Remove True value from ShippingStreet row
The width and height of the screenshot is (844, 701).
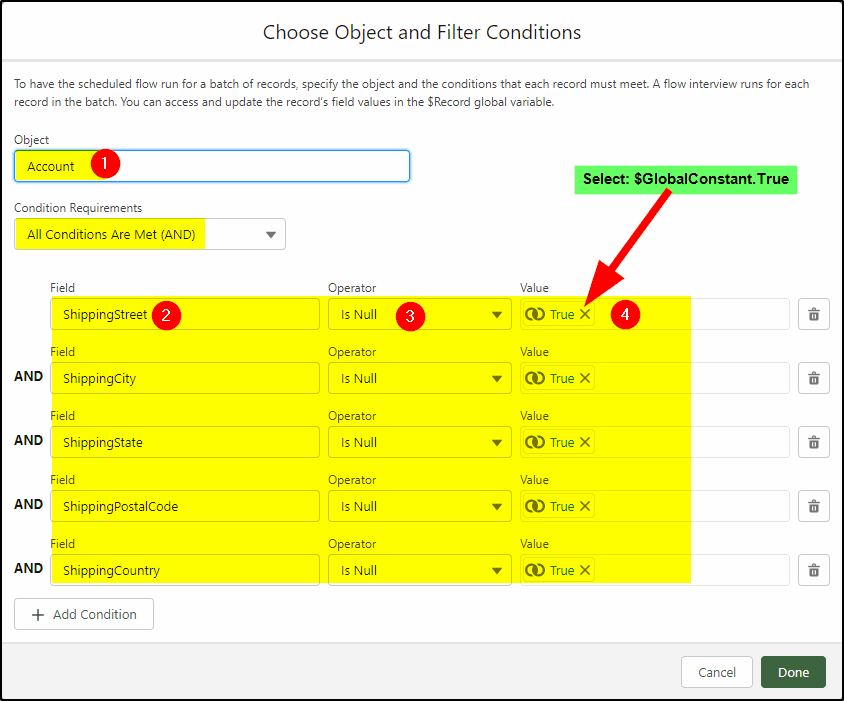point(585,314)
